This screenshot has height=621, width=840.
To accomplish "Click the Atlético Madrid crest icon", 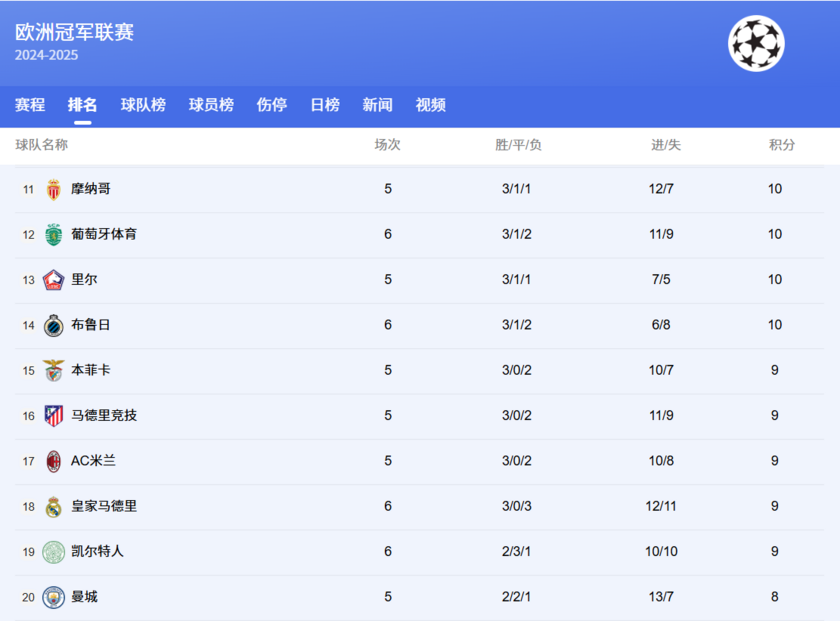I will [55, 416].
